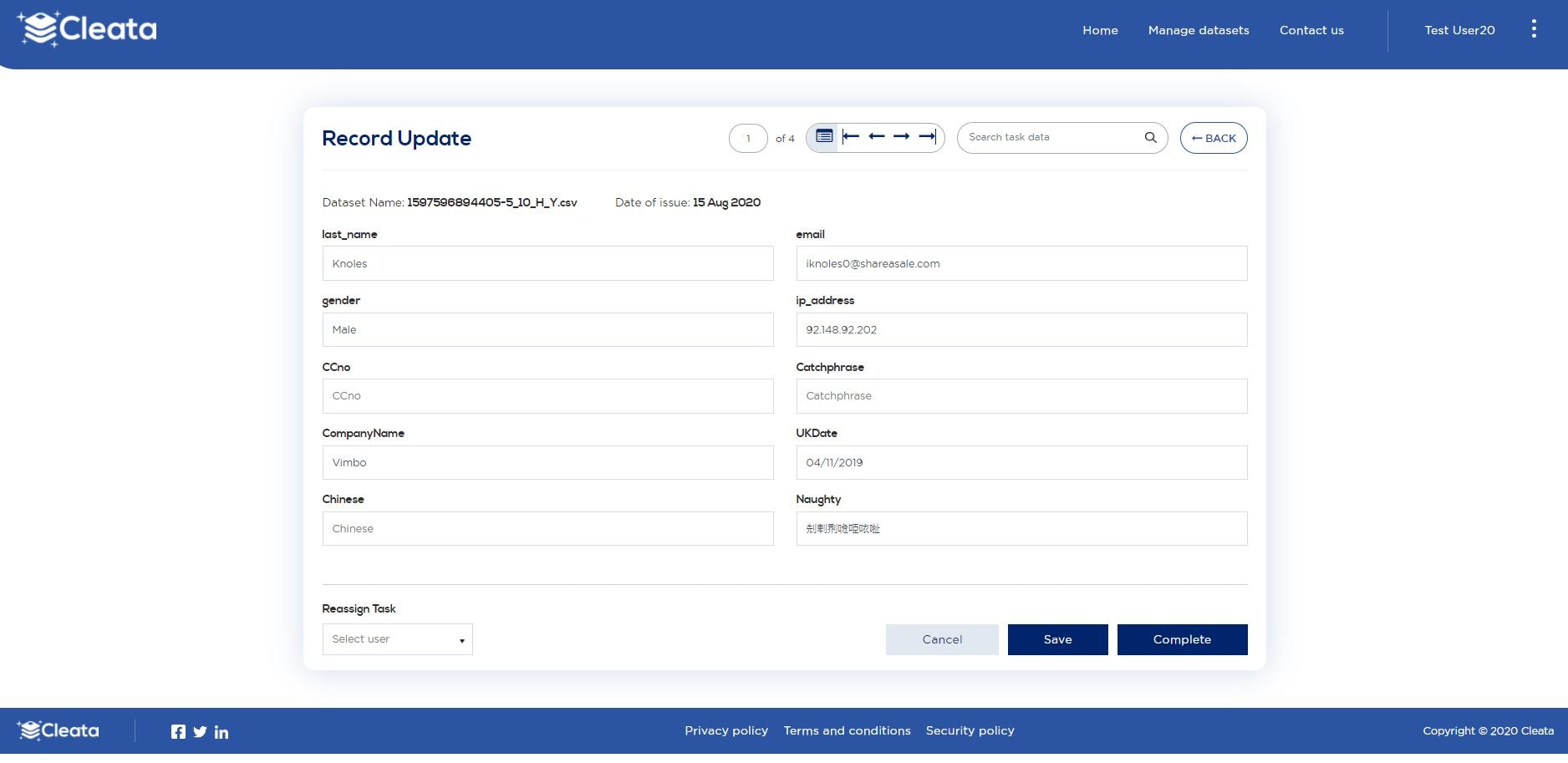Viewport: 1568px width, 763px height.
Task: Open the Privacy policy link
Action: 726,730
